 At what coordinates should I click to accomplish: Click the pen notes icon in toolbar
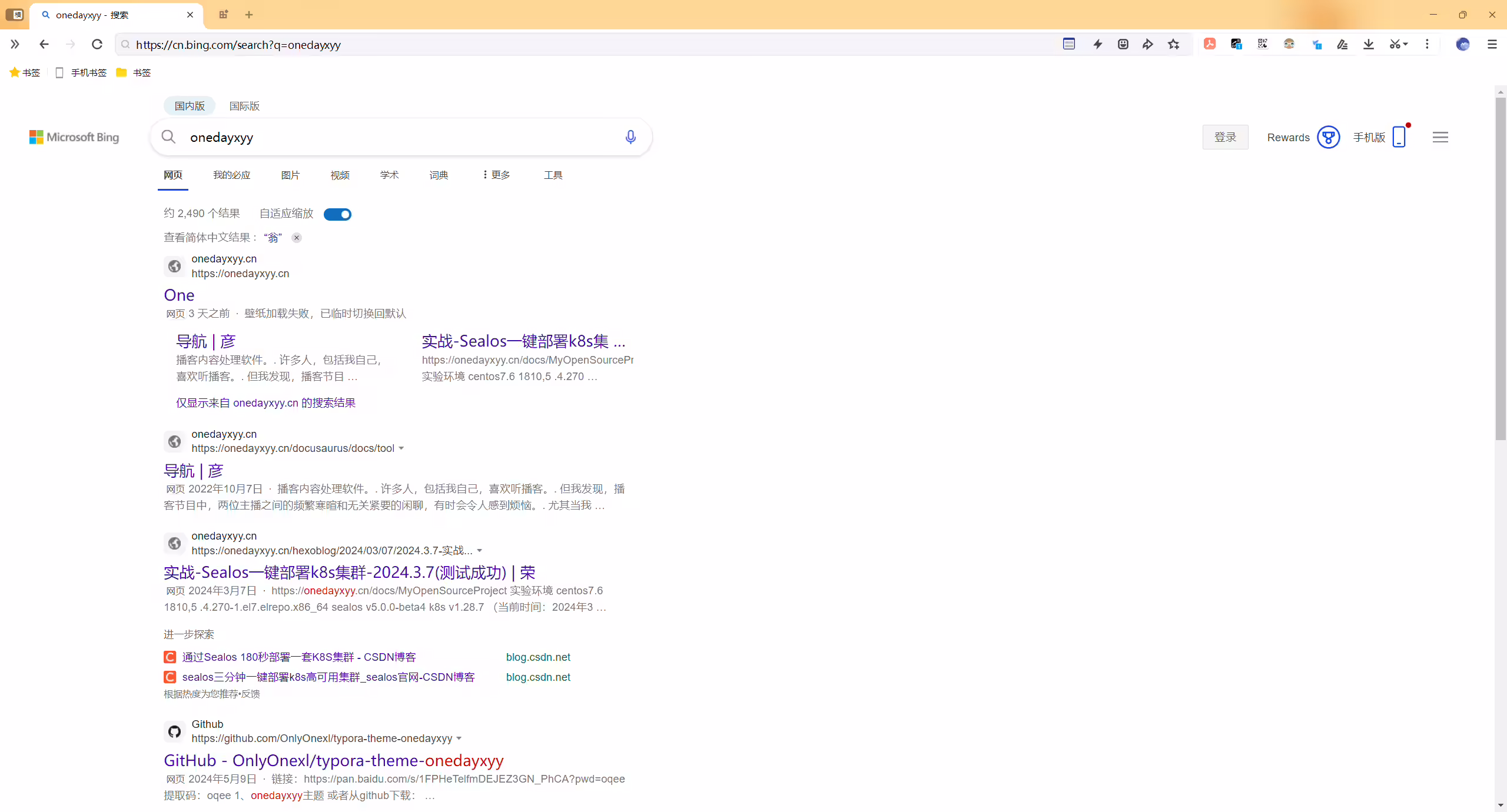coord(1342,44)
